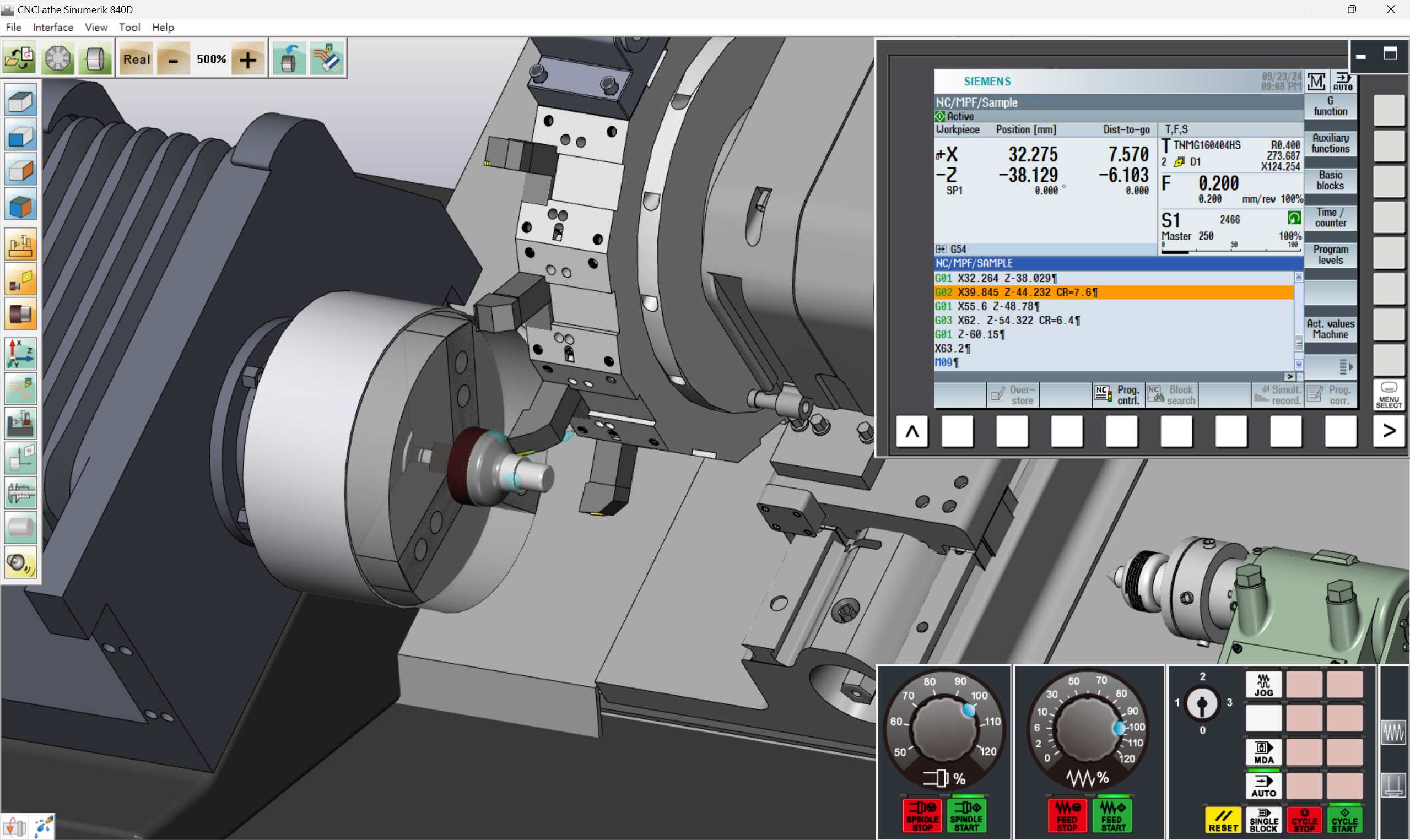Open the caliper measurement tool icon

pos(20,492)
